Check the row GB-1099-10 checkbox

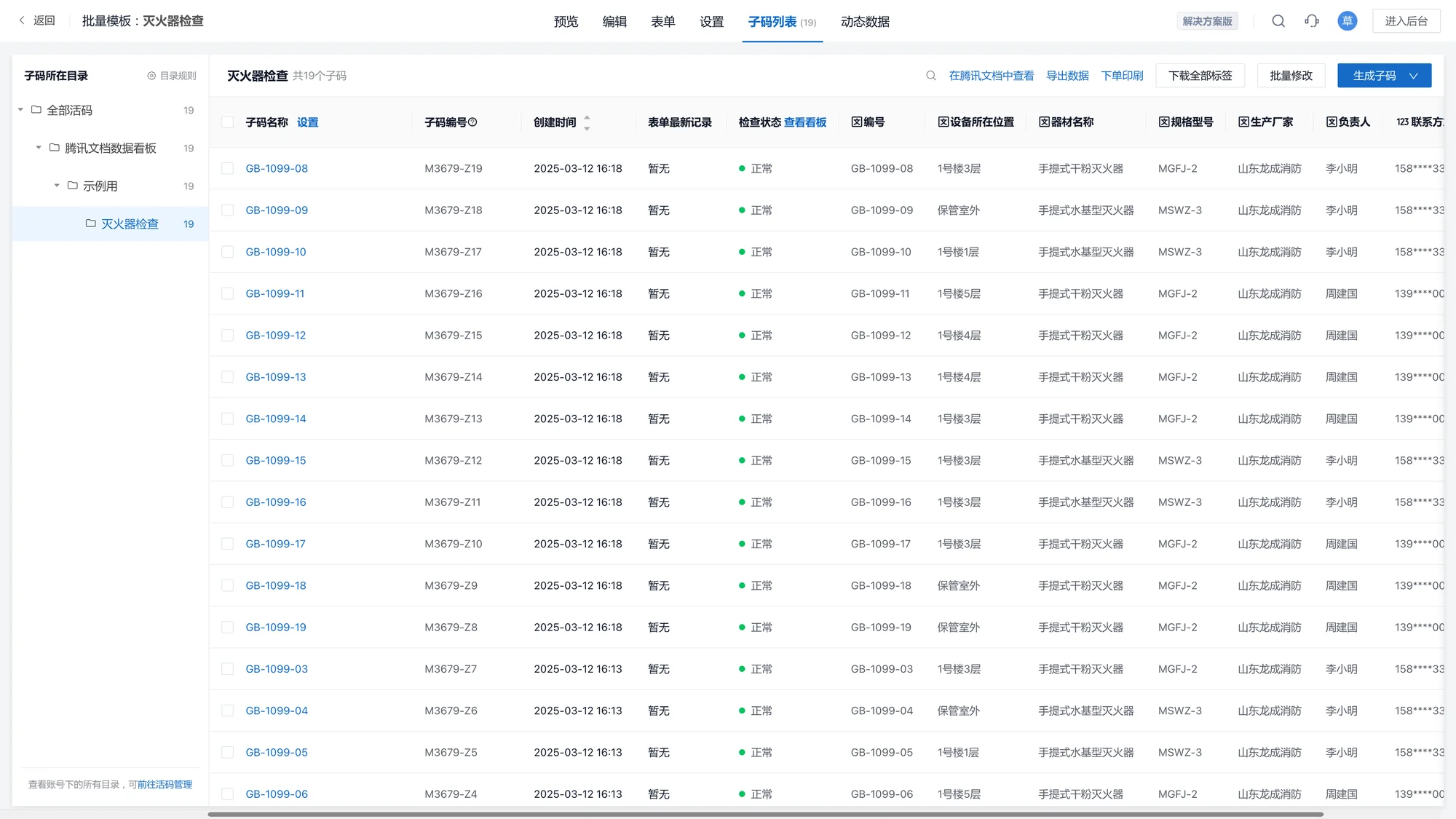point(228,252)
